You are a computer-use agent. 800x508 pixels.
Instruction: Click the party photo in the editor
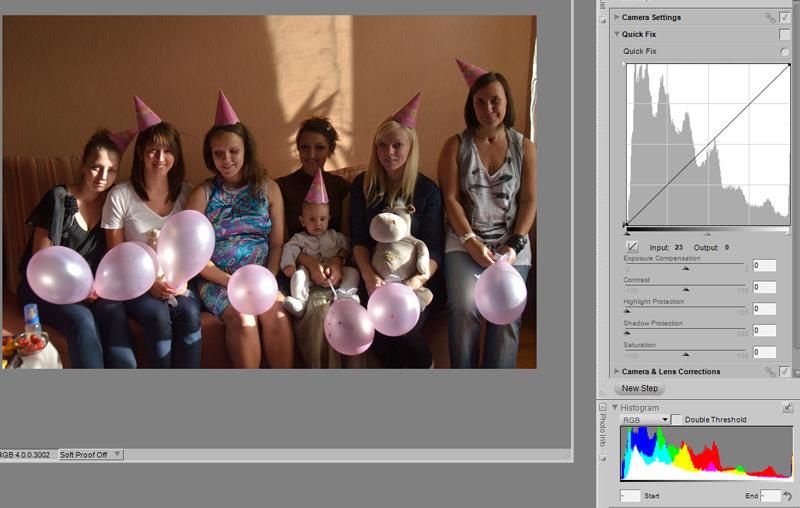tap(269, 192)
